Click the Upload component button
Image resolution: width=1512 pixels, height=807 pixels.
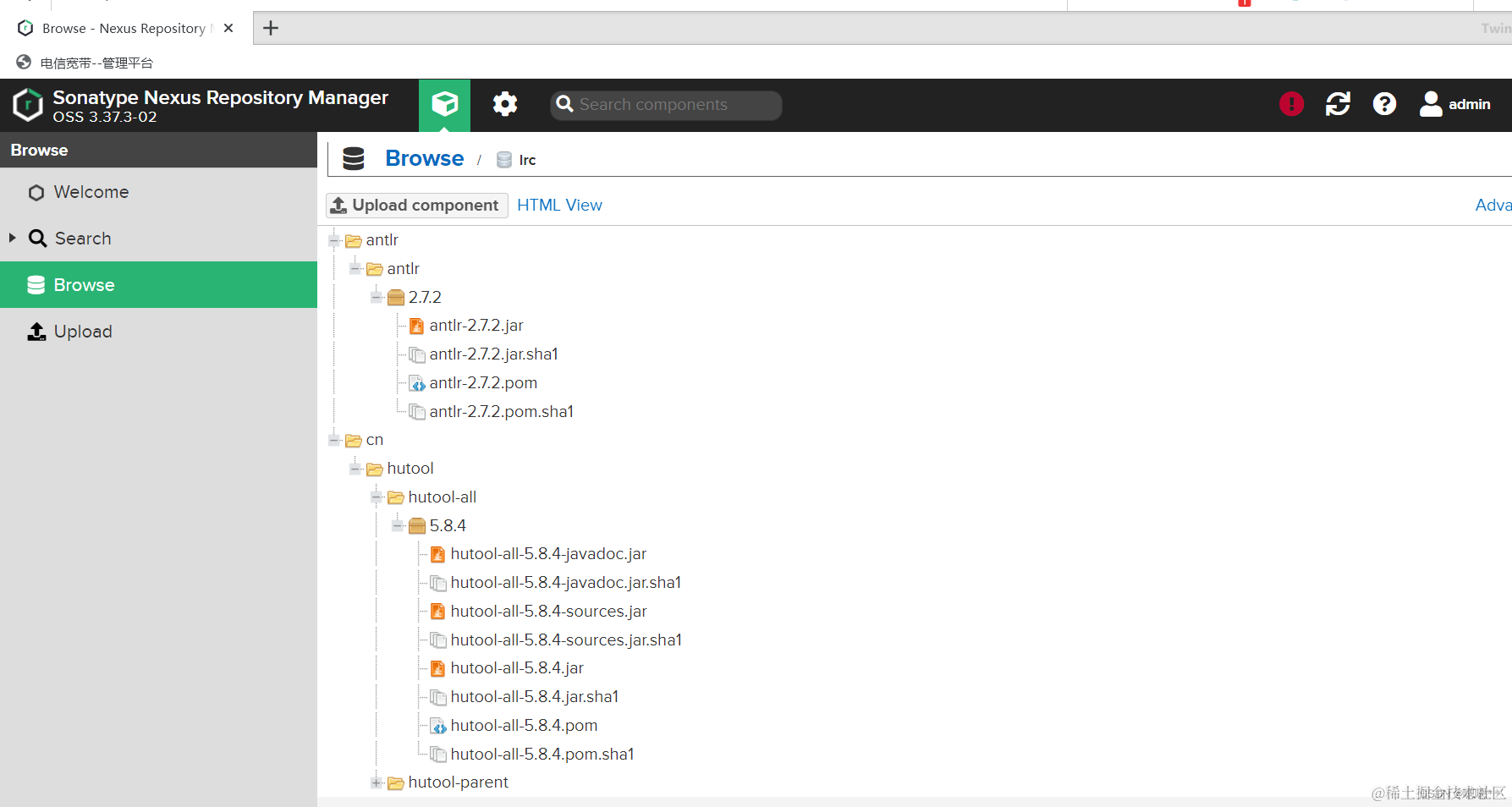(417, 206)
